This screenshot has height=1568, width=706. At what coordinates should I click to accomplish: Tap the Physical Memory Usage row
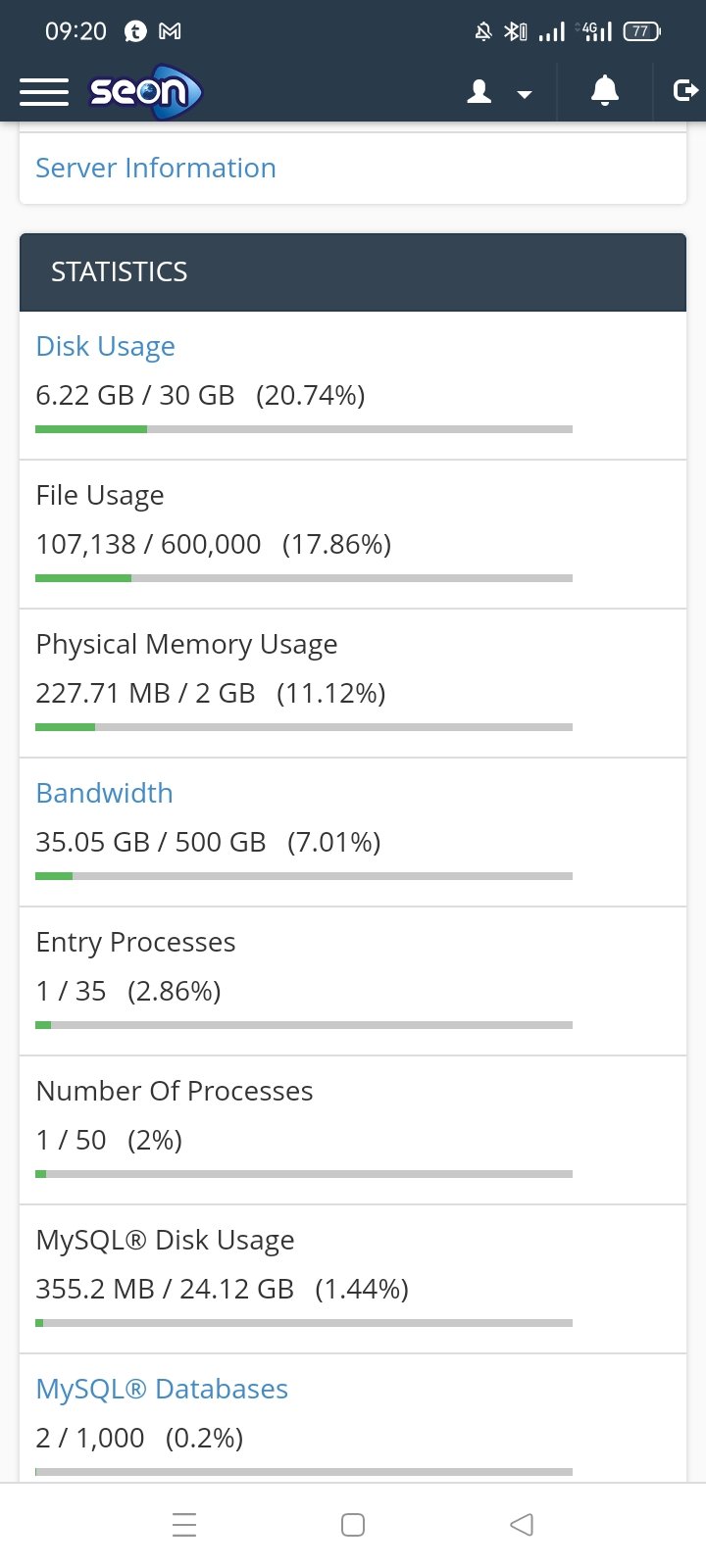coord(353,683)
